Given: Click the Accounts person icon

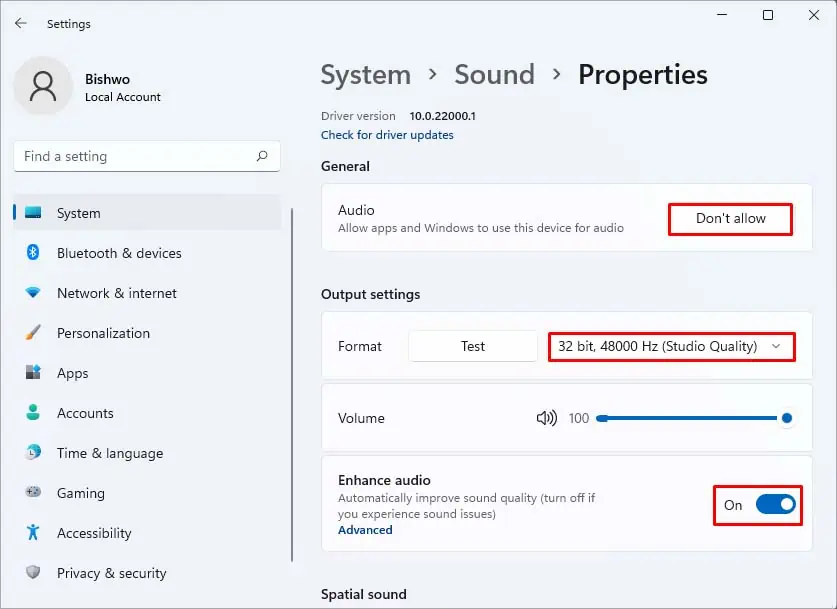Looking at the screenshot, I should pyautogui.click(x=33, y=412).
